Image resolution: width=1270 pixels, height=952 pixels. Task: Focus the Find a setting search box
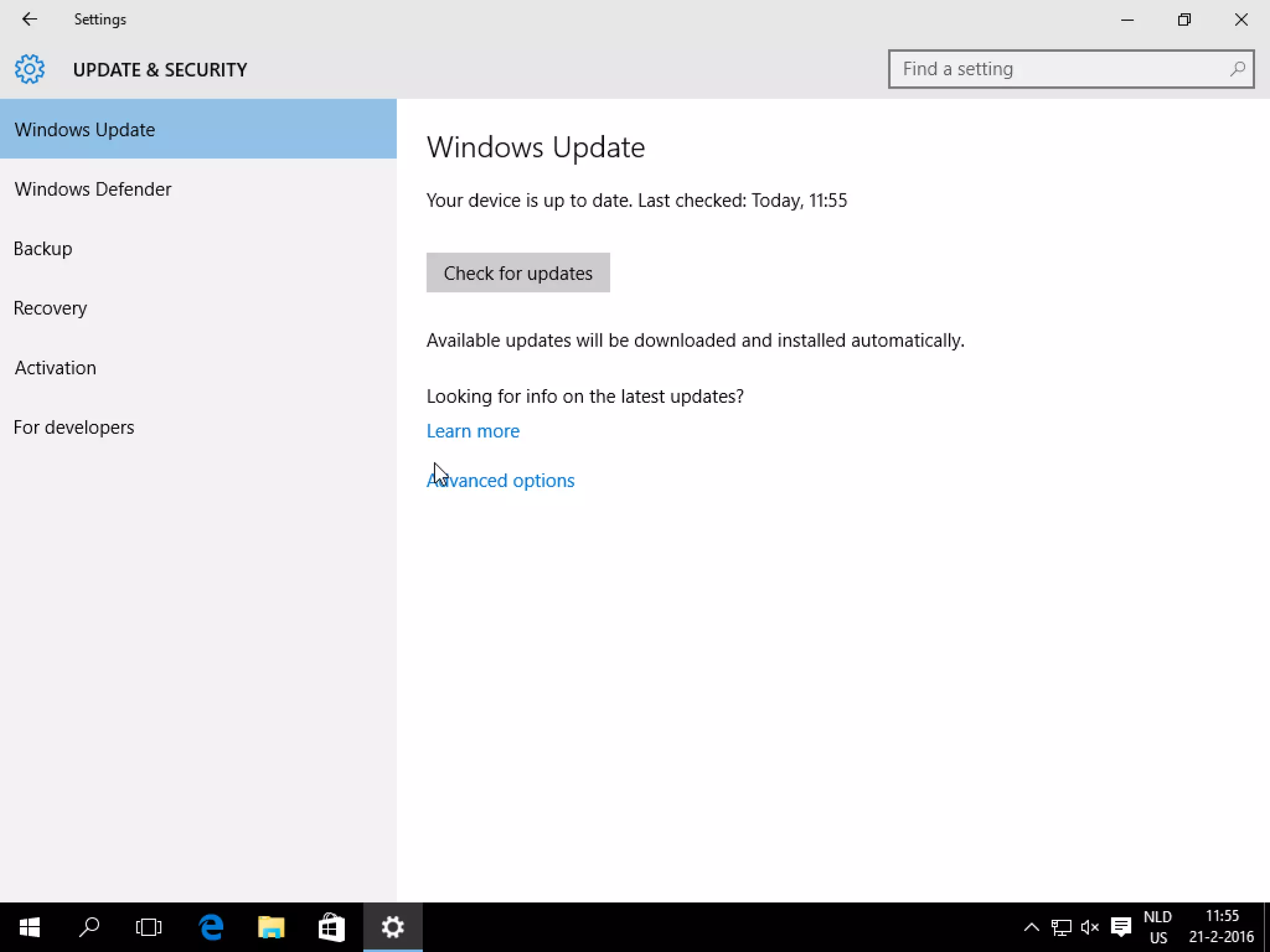(1071, 69)
